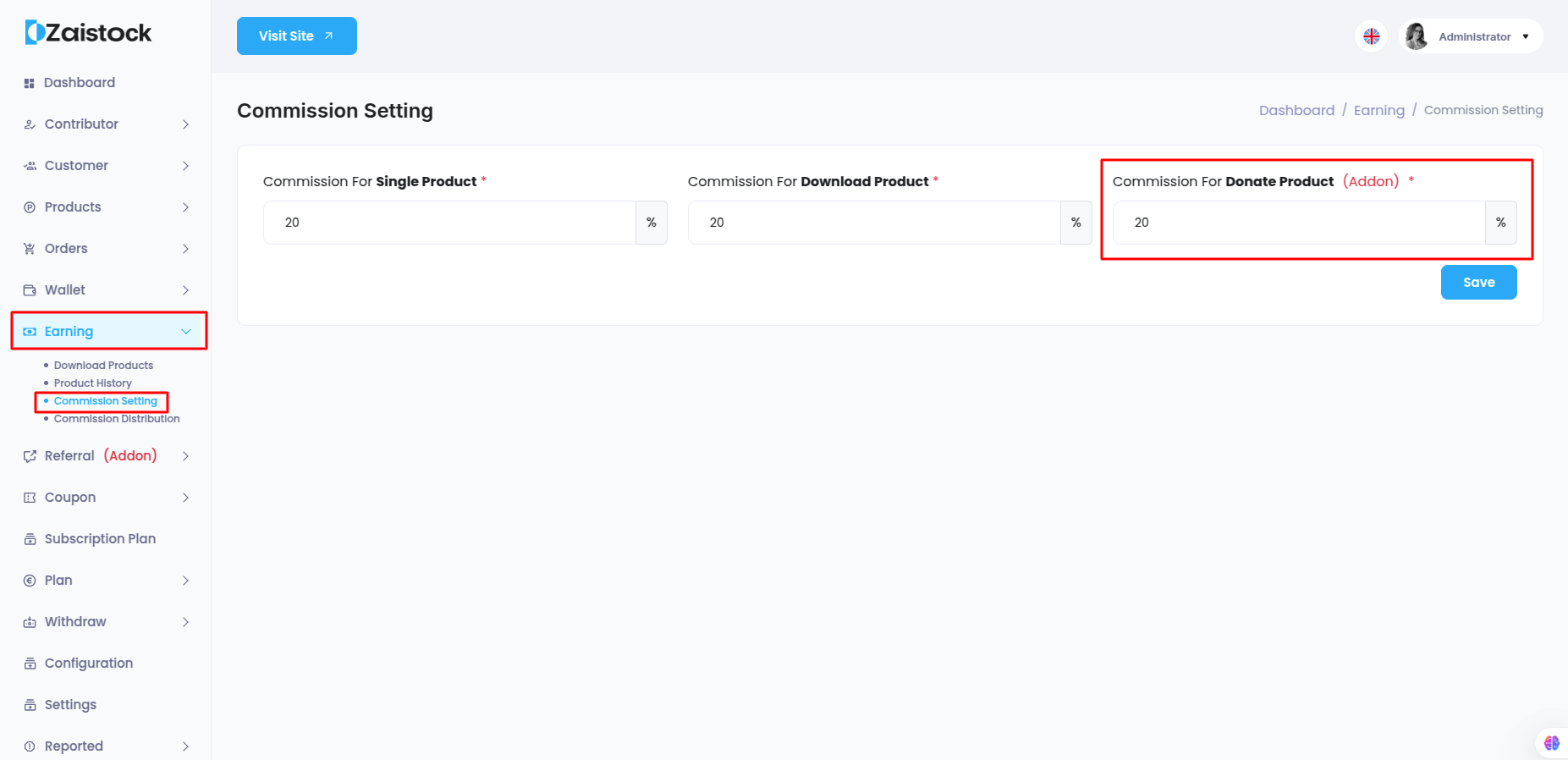Go to Dashboard in the sidebar
The height and width of the screenshot is (760, 1568).
click(80, 83)
